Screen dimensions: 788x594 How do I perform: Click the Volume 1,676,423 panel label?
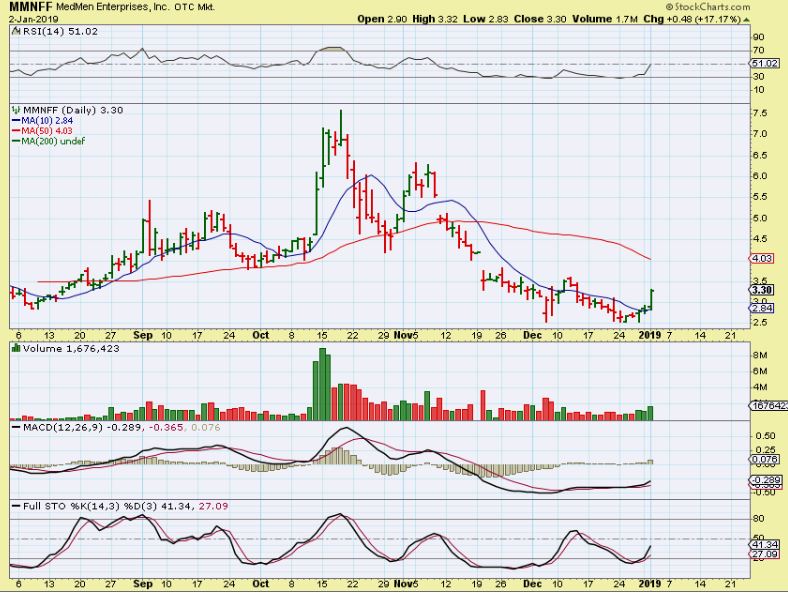tap(71, 349)
